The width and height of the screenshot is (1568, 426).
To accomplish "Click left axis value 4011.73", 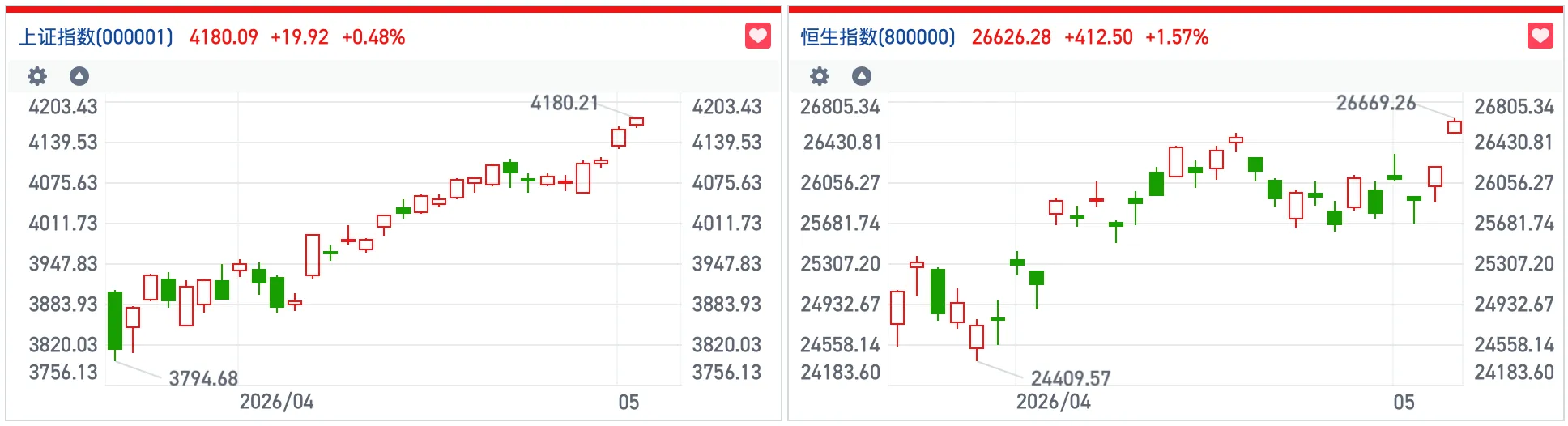I will click(63, 224).
